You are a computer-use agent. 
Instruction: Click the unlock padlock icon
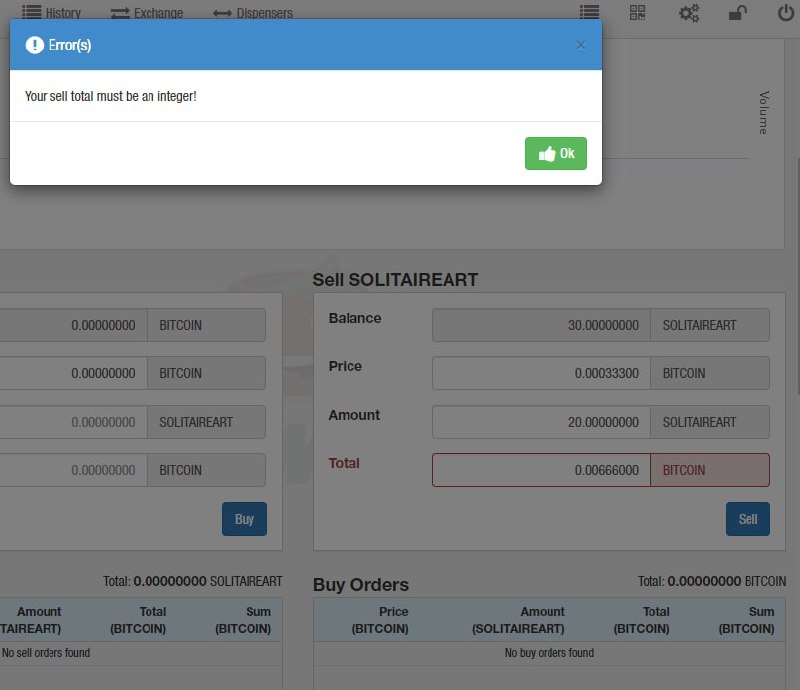[x=738, y=13]
